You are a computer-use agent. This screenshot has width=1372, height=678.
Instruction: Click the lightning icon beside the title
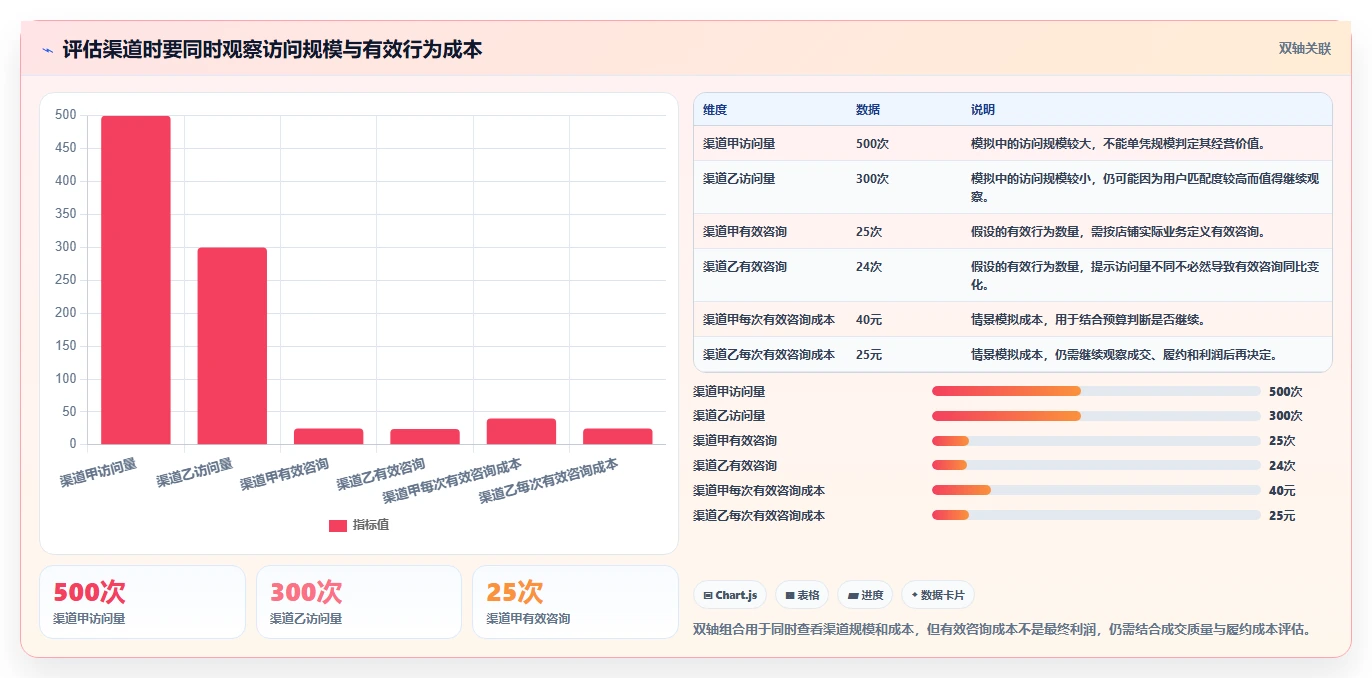[x=48, y=50]
